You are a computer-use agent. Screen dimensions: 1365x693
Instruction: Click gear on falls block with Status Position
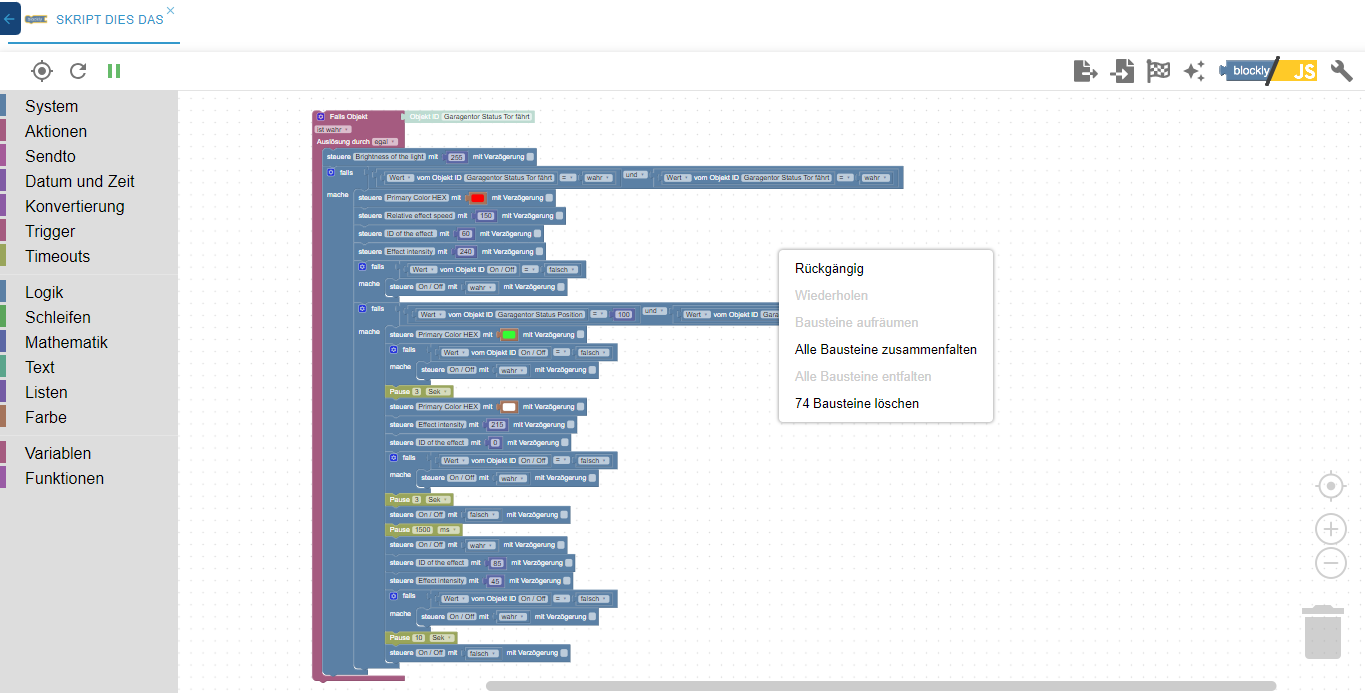tap(363, 308)
